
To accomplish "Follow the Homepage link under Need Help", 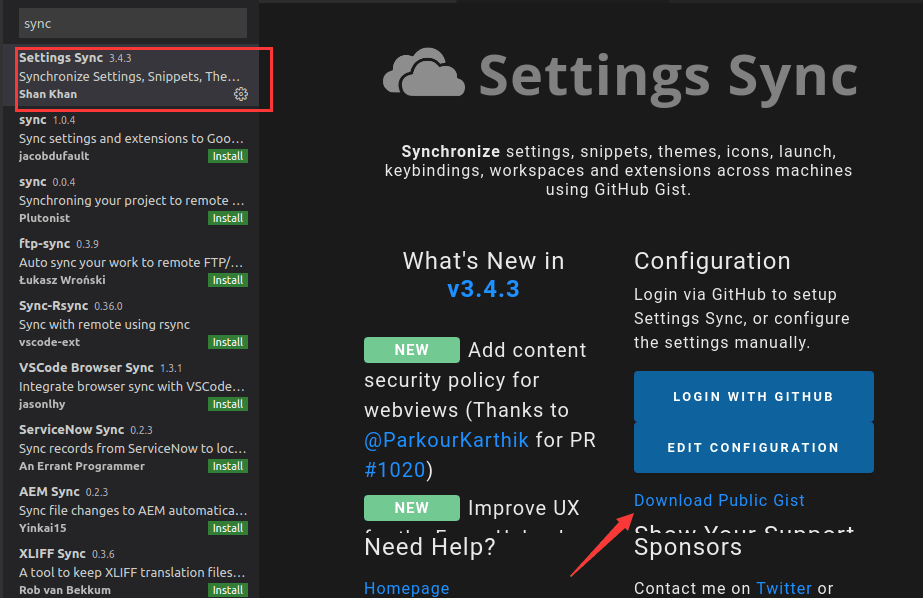I will pos(407,588).
